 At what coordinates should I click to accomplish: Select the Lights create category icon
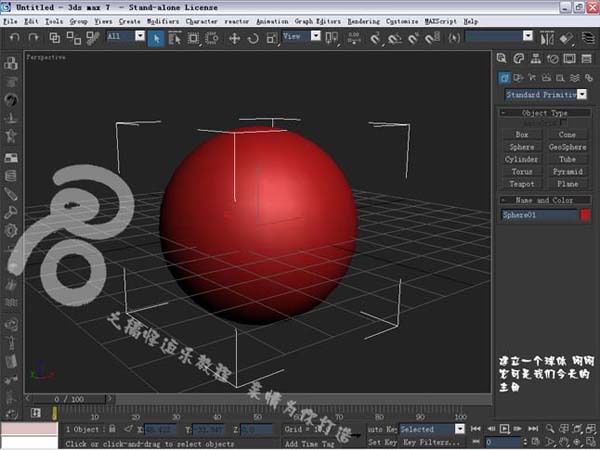point(532,78)
